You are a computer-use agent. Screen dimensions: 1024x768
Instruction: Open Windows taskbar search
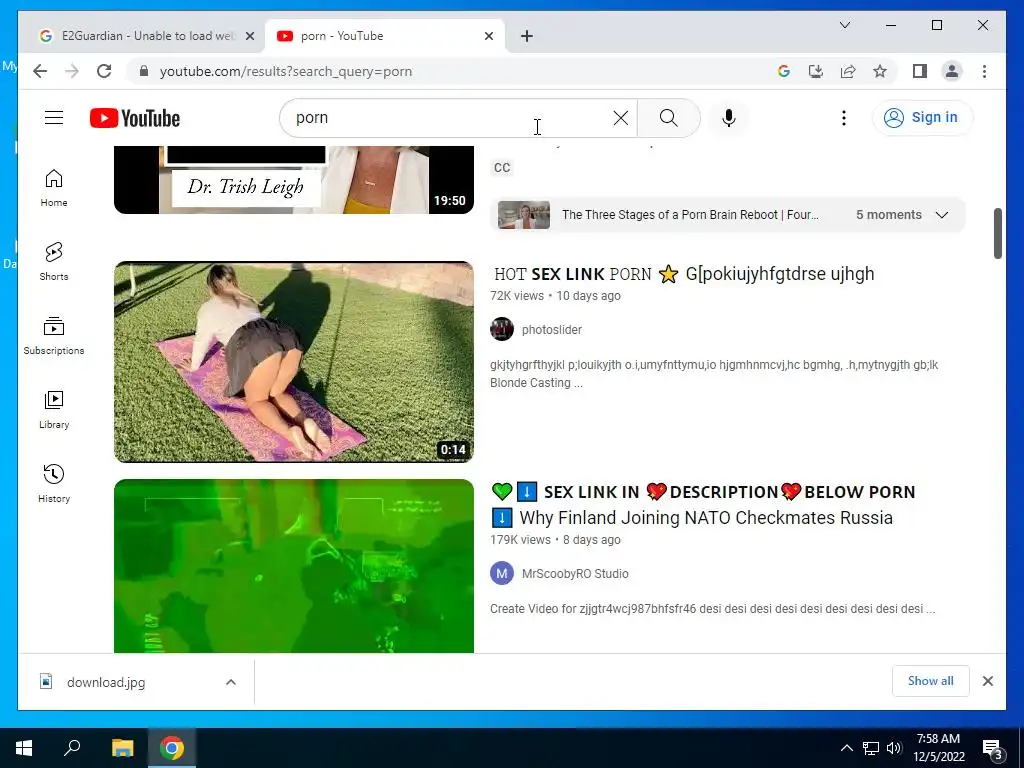point(72,748)
